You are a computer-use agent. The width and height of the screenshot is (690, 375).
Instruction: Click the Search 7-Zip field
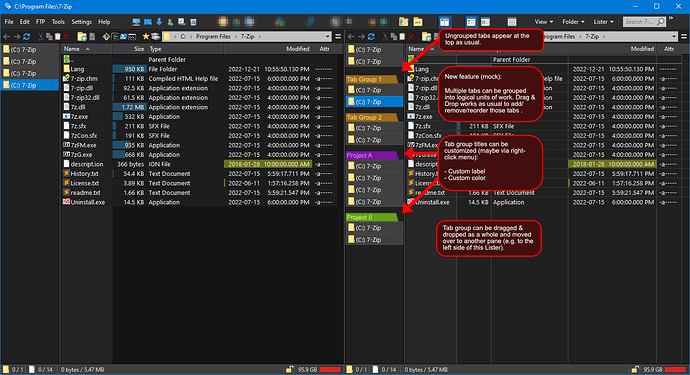tap(644, 22)
